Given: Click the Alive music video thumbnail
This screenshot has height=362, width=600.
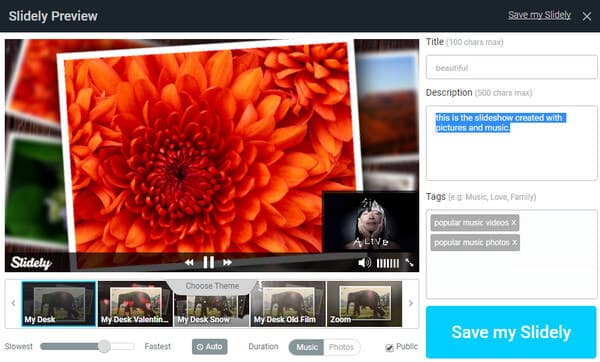Looking at the screenshot, I should tap(370, 222).
